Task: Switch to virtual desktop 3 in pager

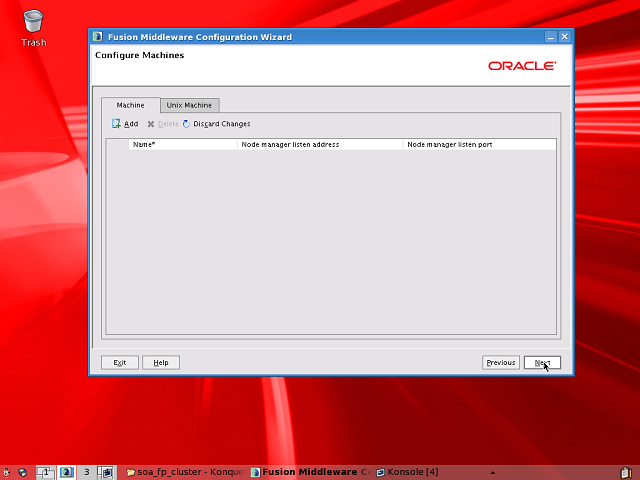Action: pyautogui.click(x=87, y=472)
